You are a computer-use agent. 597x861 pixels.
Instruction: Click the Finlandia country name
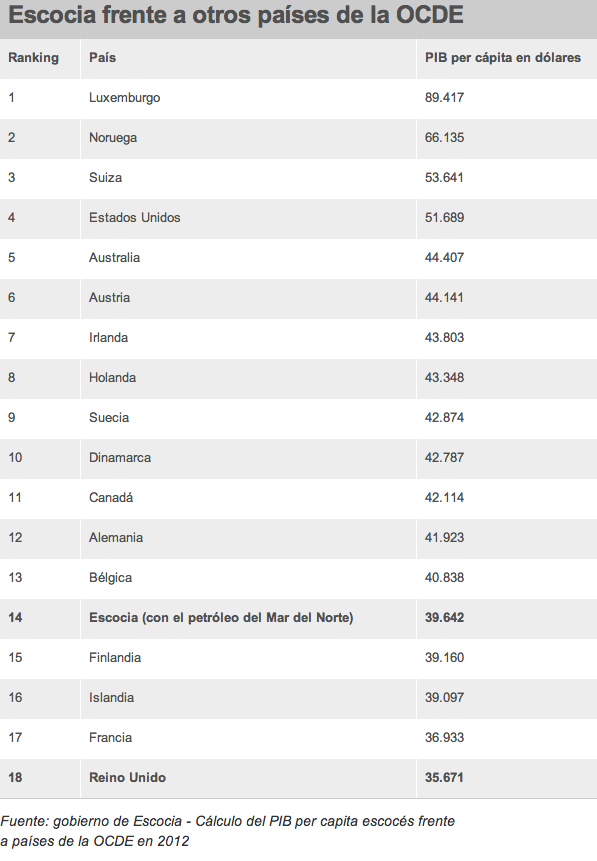[115, 657]
